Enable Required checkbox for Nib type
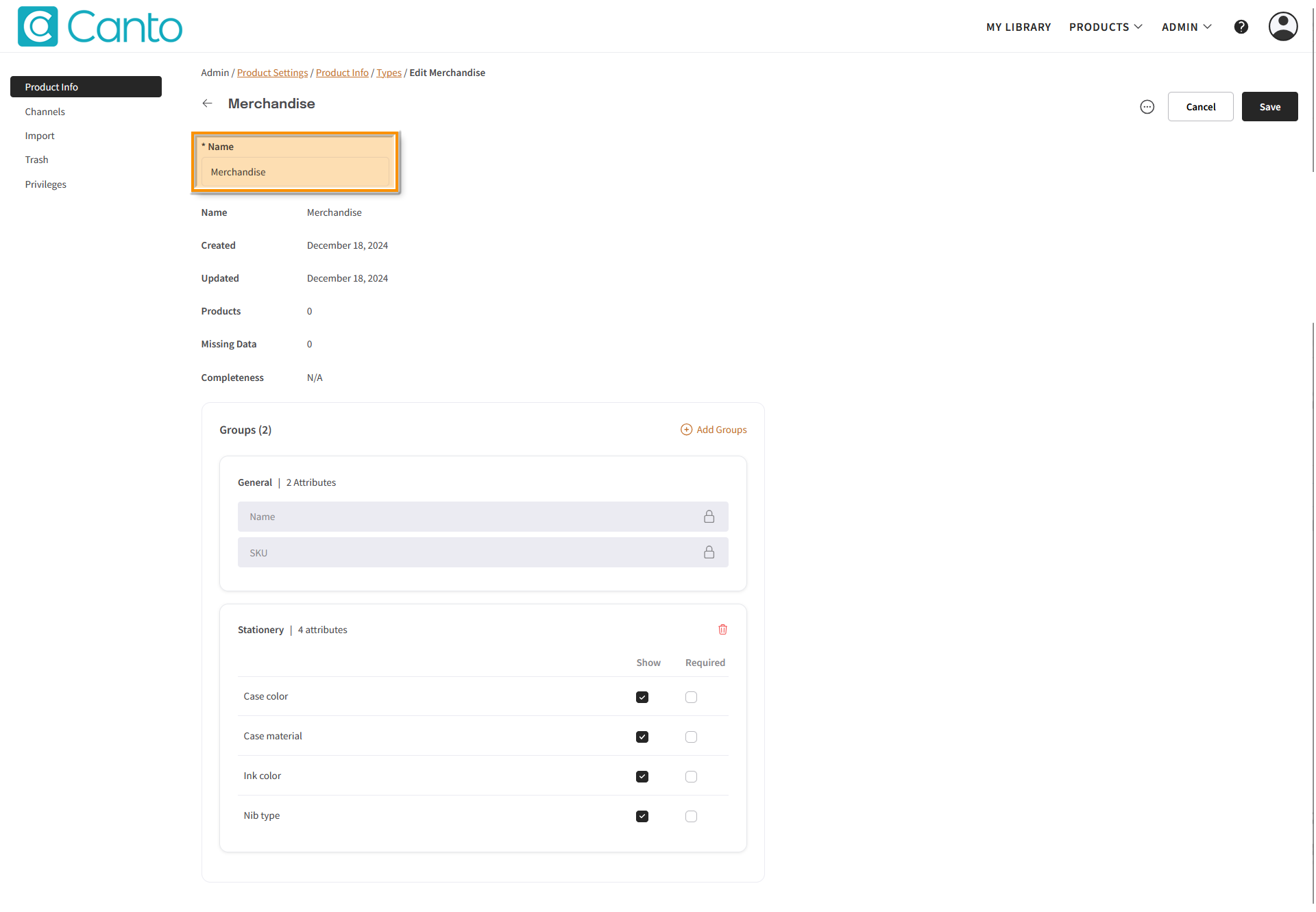Image resolution: width=1316 pixels, height=912 pixels. [691, 816]
